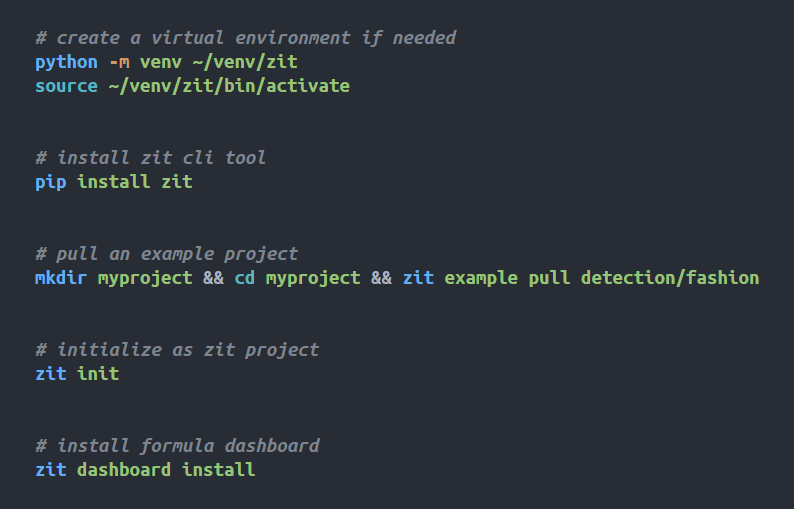Click the init argument in 'zit init'
This screenshot has height=509, width=794.
(x=98, y=374)
